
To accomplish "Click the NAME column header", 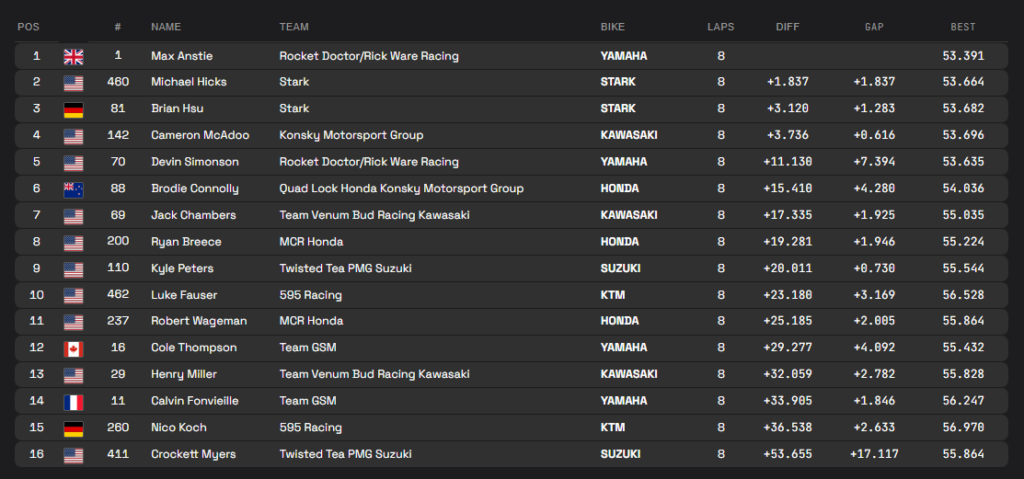I will click(166, 27).
